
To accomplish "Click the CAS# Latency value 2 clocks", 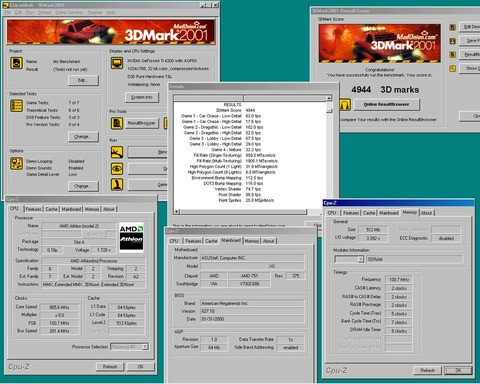I will (x=399, y=288).
